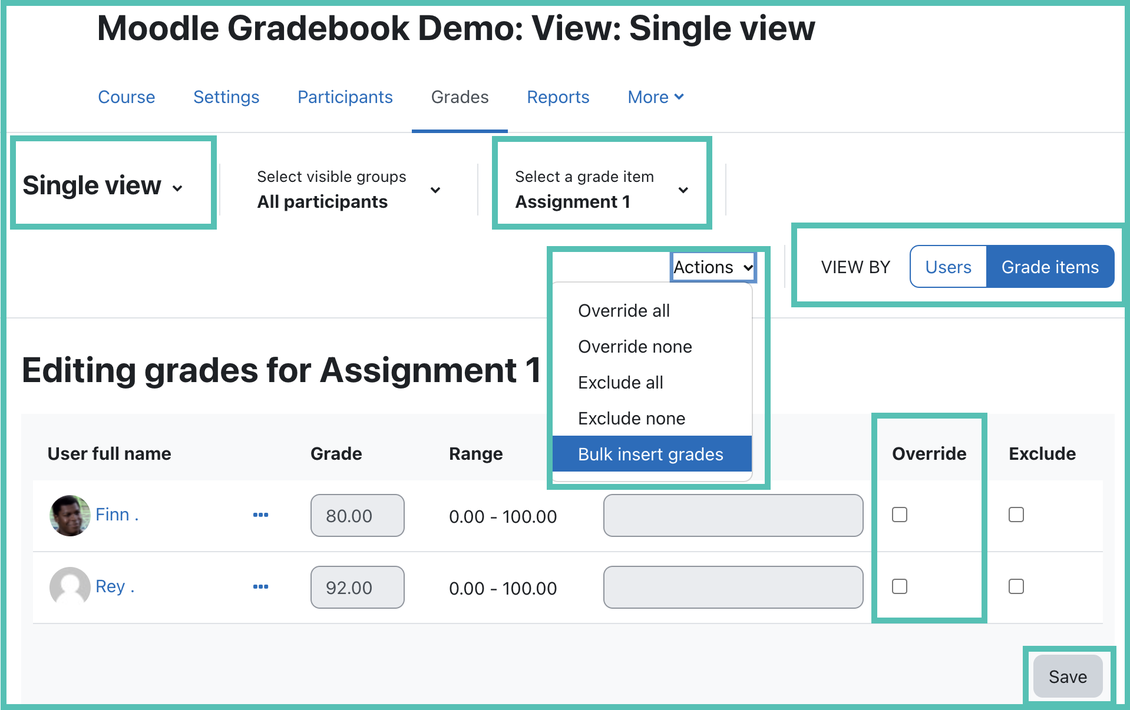Tick the Override checkbox for Finn

coord(899,515)
